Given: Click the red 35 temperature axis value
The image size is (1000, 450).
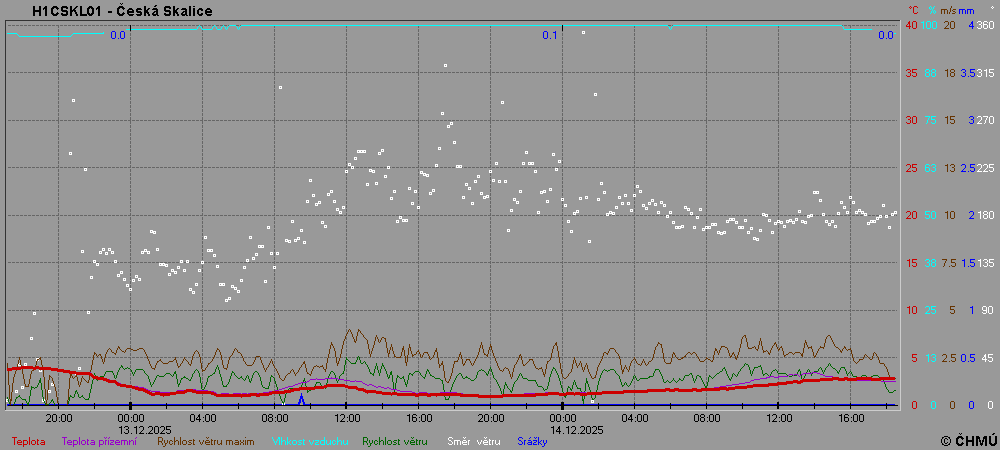Looking at the screenshot, I should [911, 73].
